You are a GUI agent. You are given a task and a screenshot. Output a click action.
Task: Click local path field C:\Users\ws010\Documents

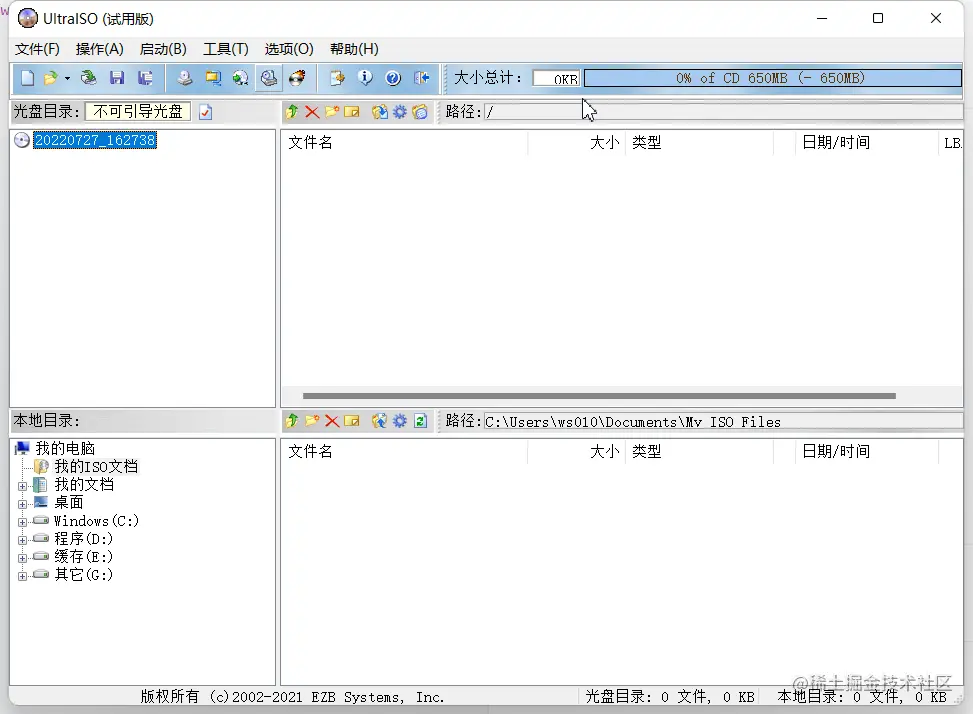click(723, 422)
